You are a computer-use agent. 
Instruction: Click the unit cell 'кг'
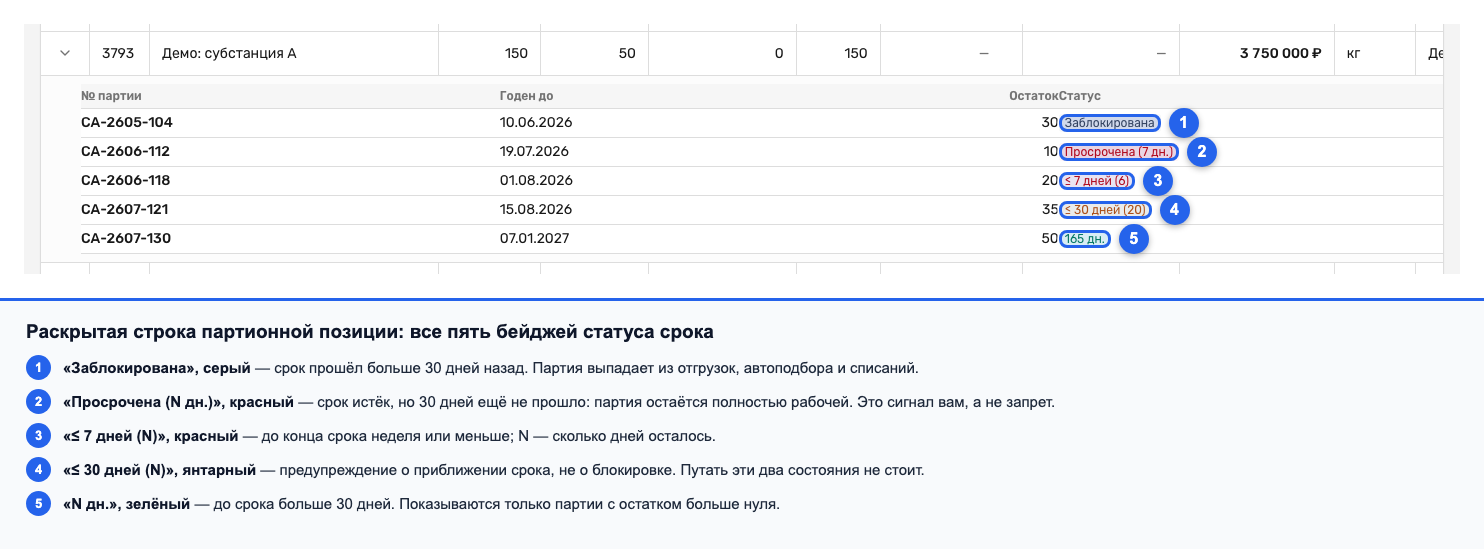click(1375, 54)
